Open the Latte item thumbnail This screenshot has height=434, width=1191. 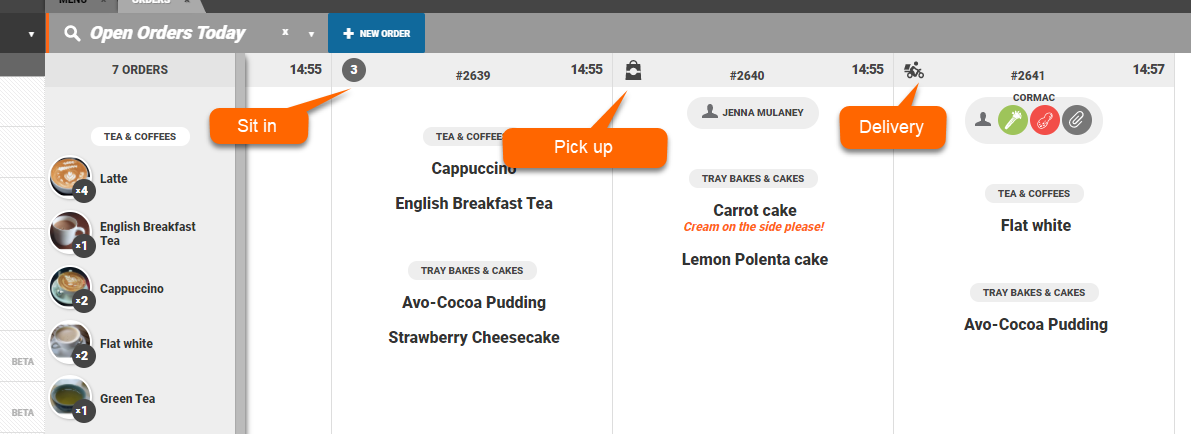point(70,178)
